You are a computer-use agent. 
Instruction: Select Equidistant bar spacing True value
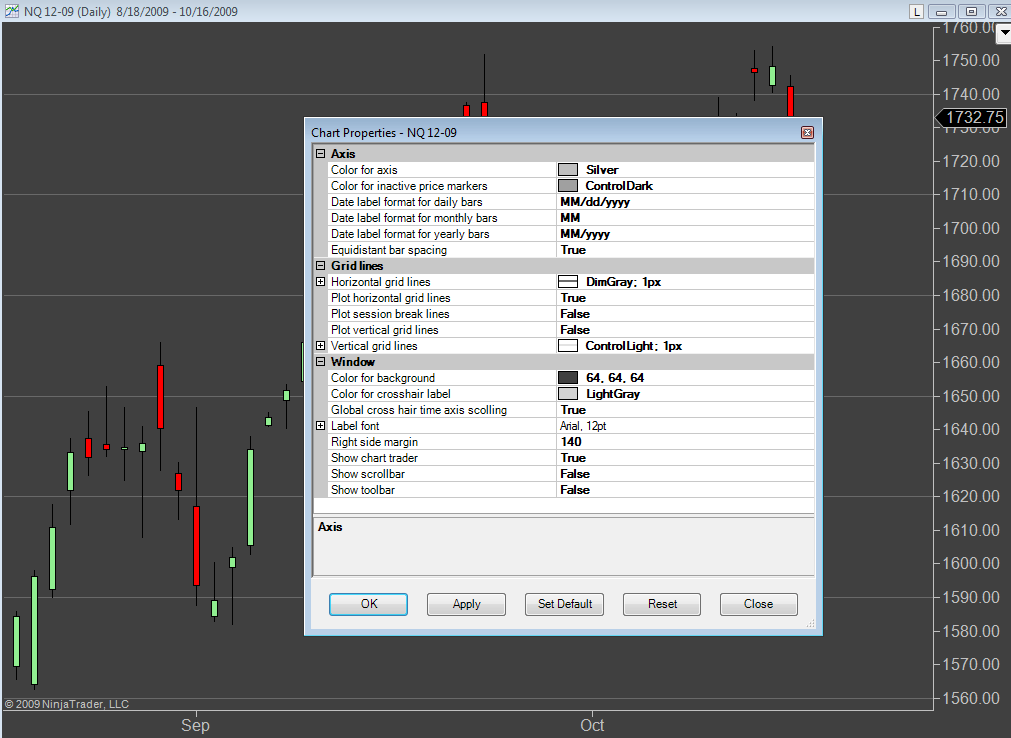click(x=685, y=250)
